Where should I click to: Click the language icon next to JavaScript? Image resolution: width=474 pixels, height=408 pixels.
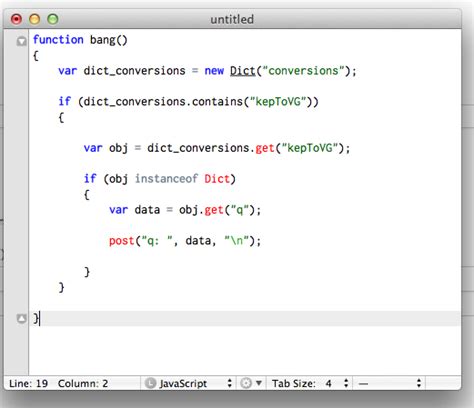coord(150,383)
